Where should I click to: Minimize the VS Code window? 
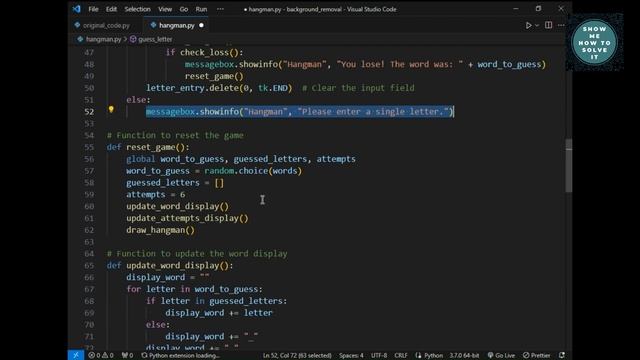click(516, 9)
